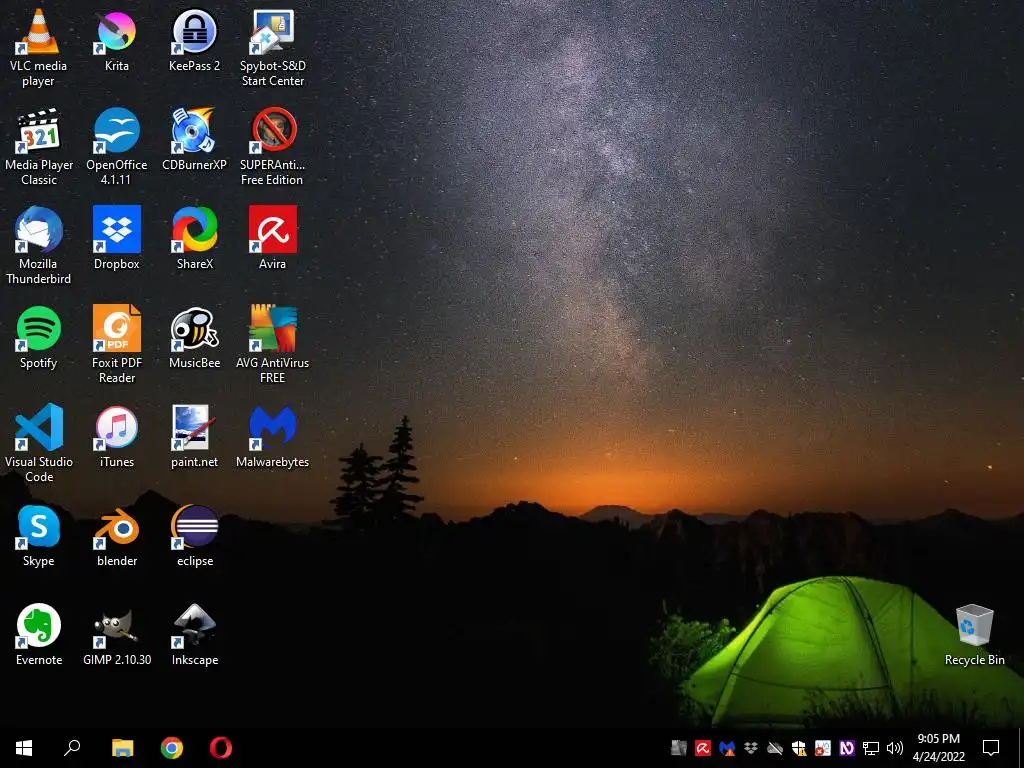The width and height of the screenshot is (1024, 768).
Task: Click the Dropbox tray icon
Action: (x=750, y=748)
